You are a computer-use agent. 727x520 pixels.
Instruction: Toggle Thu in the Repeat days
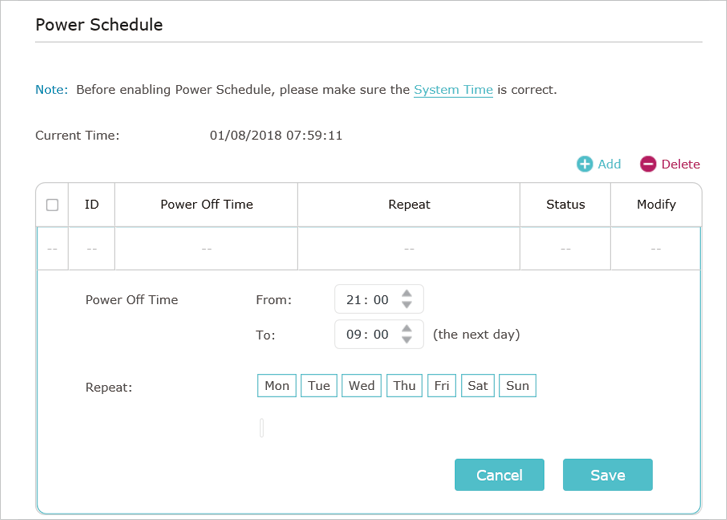pos(404,386)
